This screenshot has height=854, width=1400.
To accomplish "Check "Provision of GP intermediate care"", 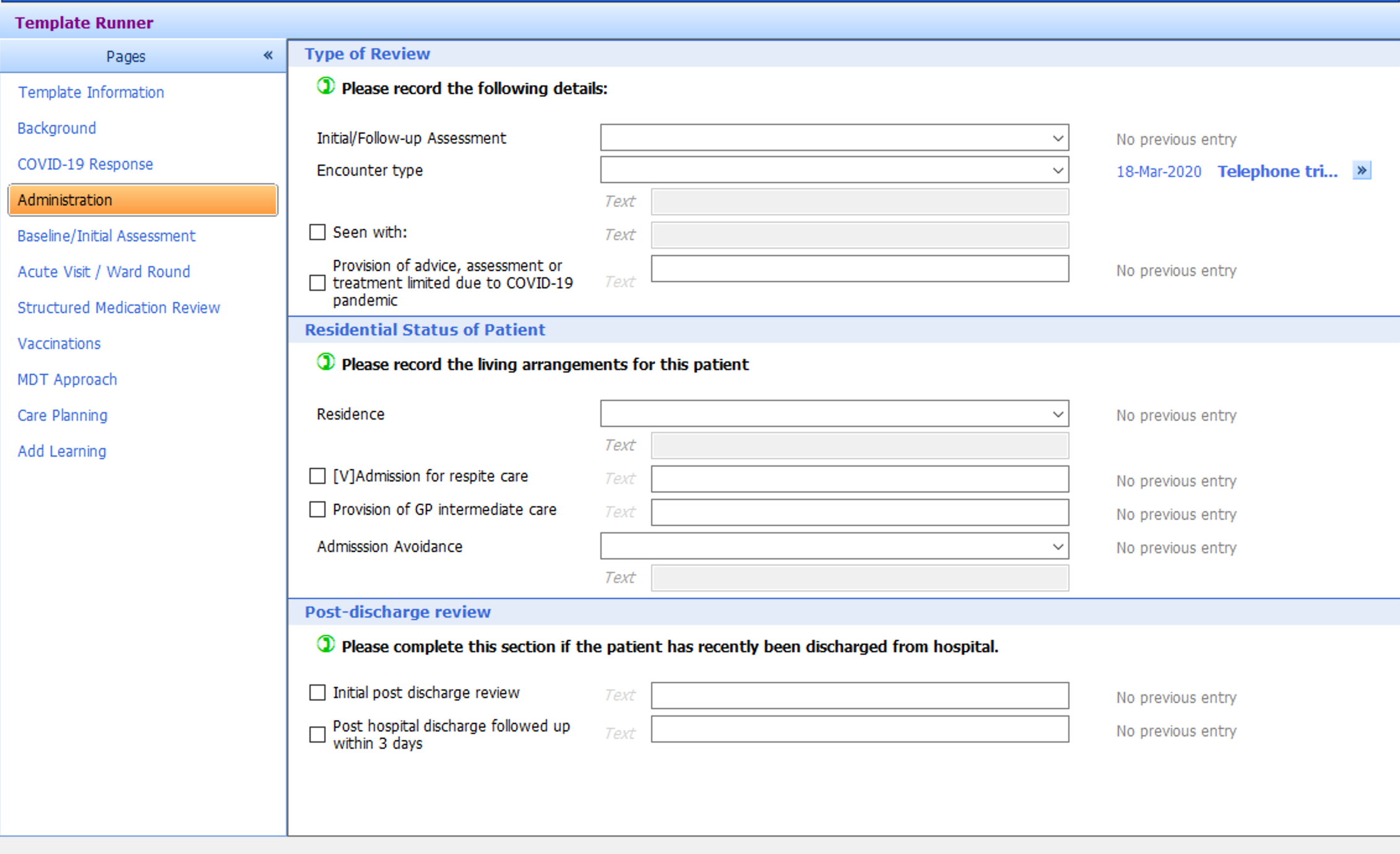I will [317, 509].
